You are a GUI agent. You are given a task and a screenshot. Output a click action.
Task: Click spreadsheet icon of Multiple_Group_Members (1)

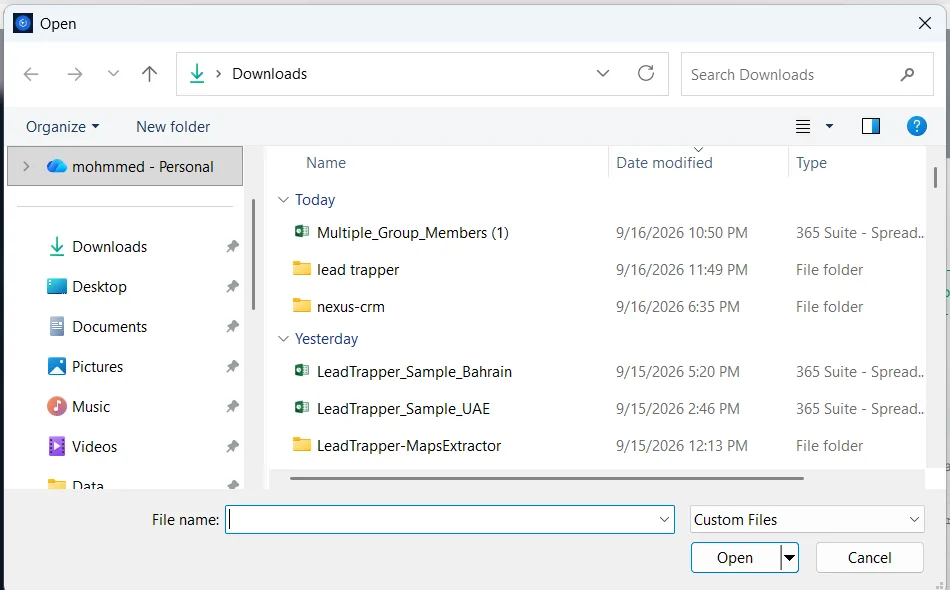(x=302, y=231)
